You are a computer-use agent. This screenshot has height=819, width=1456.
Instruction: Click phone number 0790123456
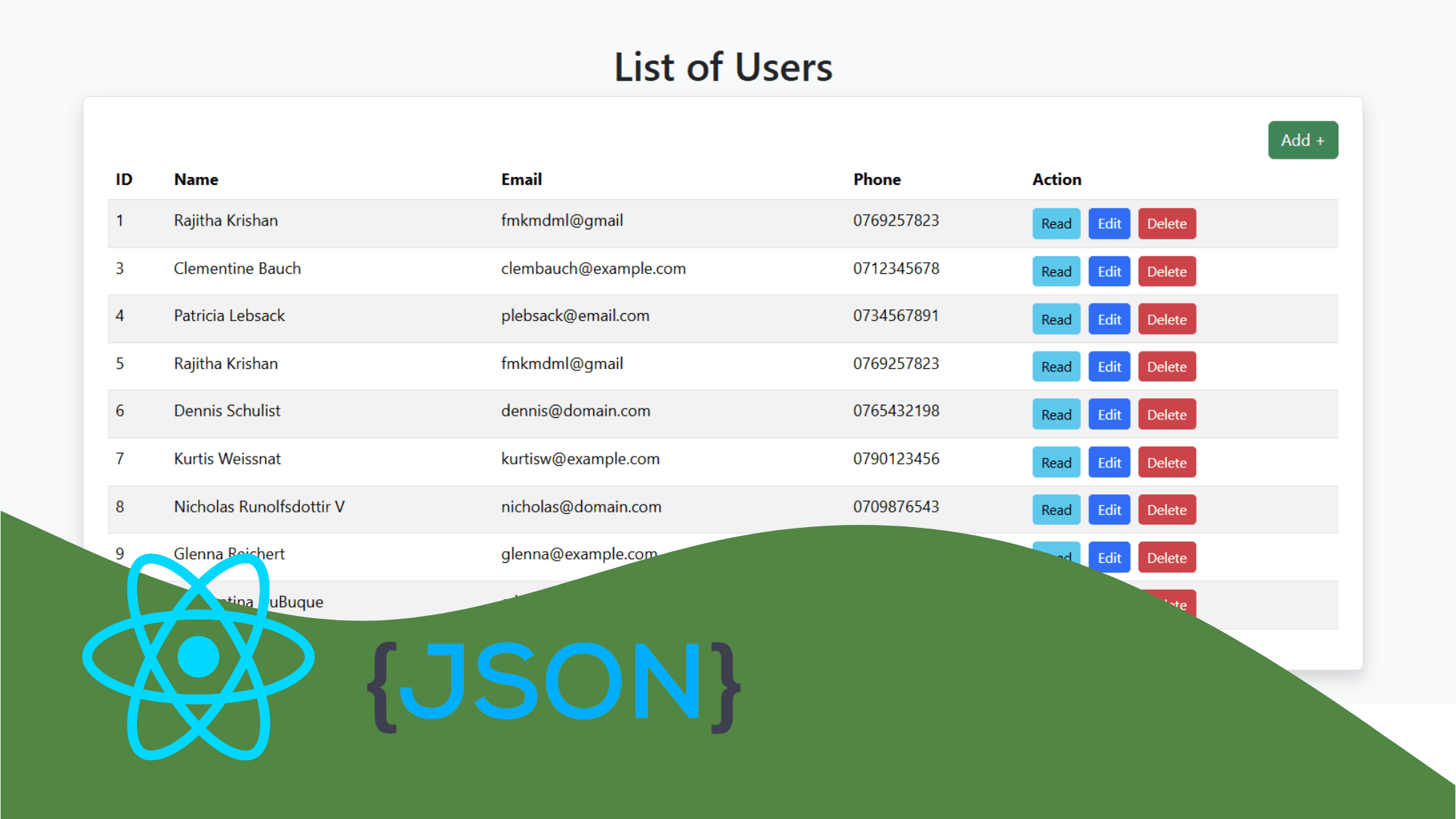click(x=896, y=459)
